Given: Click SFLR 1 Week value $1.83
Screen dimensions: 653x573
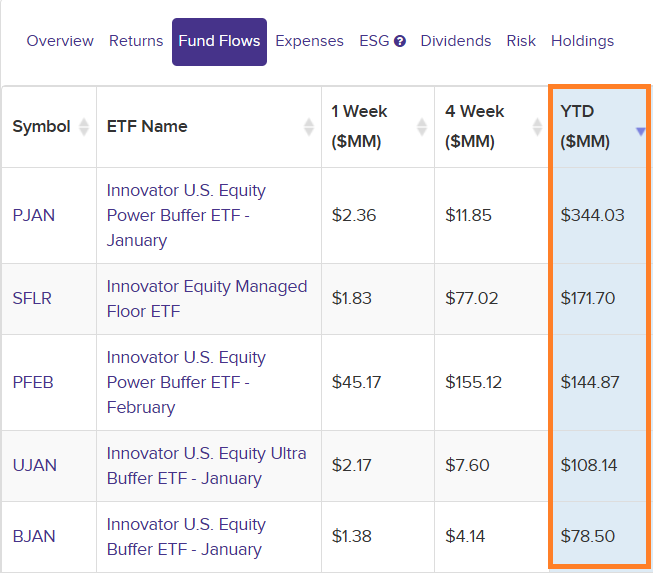Looking at the screenshot, I should pyautogui.click(x=351, y=299).
